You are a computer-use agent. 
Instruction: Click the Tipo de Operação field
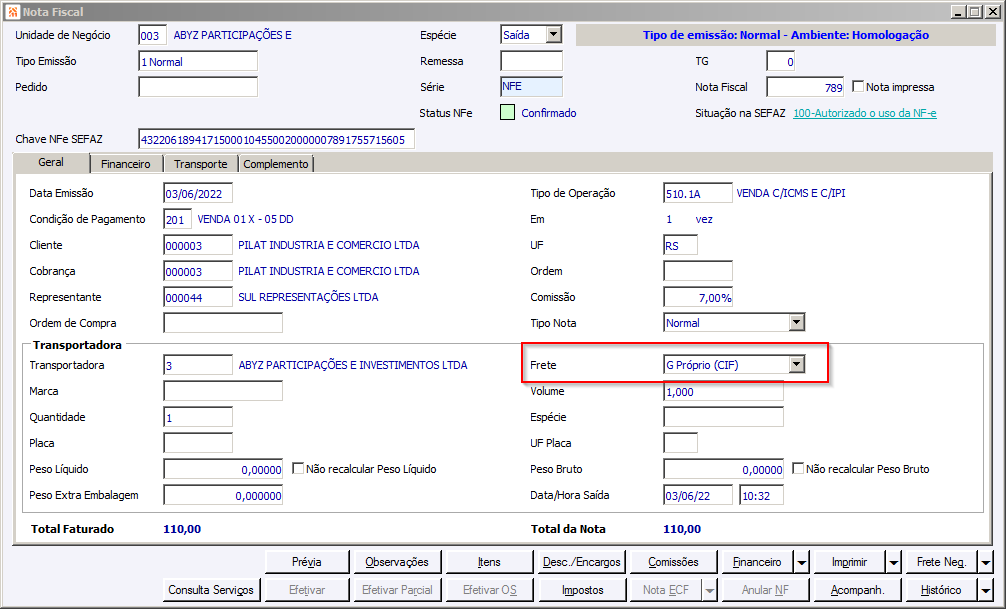[x=697, y=193]
